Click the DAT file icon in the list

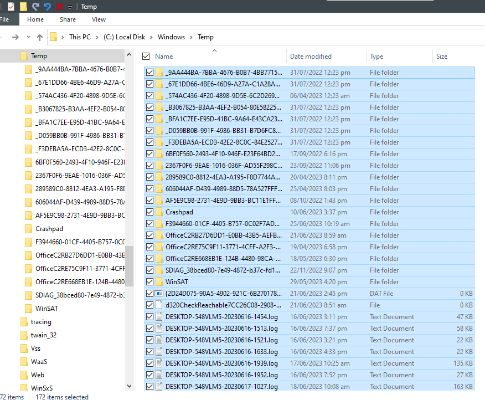[x=160, y=293]
